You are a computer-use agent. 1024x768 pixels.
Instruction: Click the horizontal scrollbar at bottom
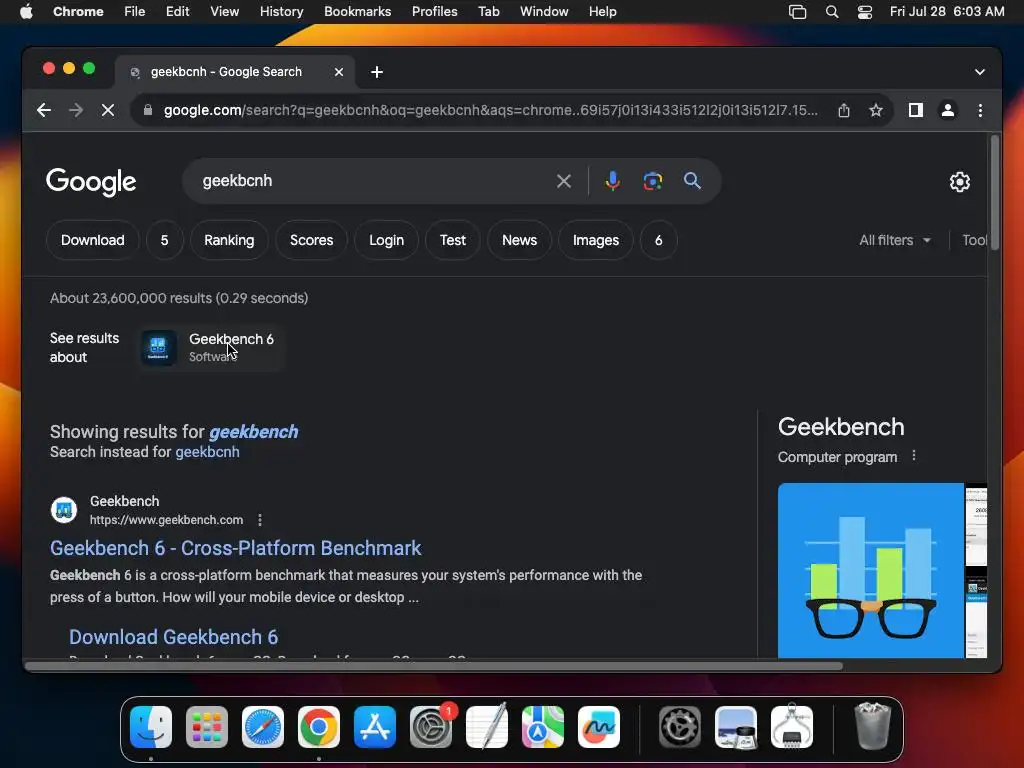tap(434, 666)
